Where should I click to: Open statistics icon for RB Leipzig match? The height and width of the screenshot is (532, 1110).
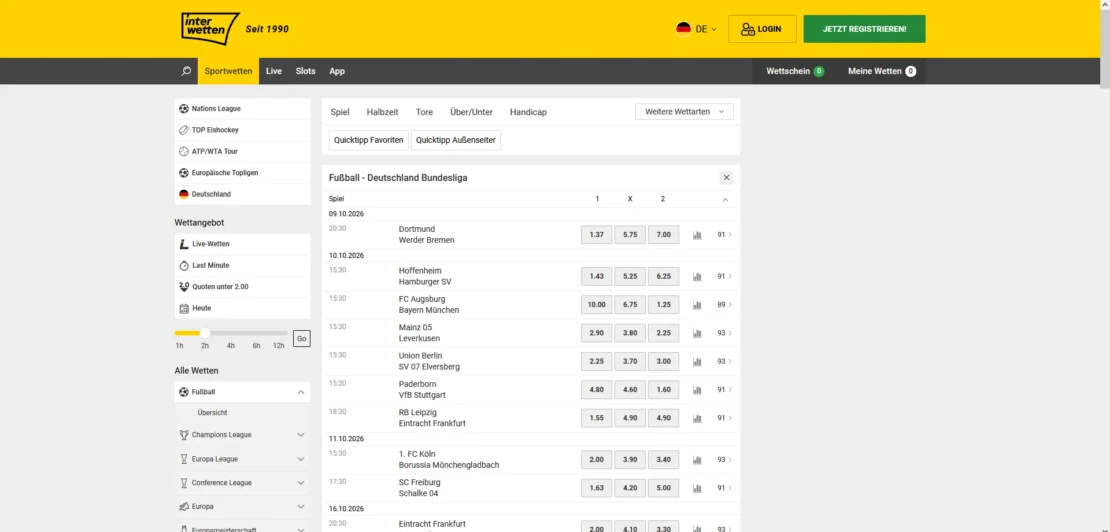click(697, 418)
